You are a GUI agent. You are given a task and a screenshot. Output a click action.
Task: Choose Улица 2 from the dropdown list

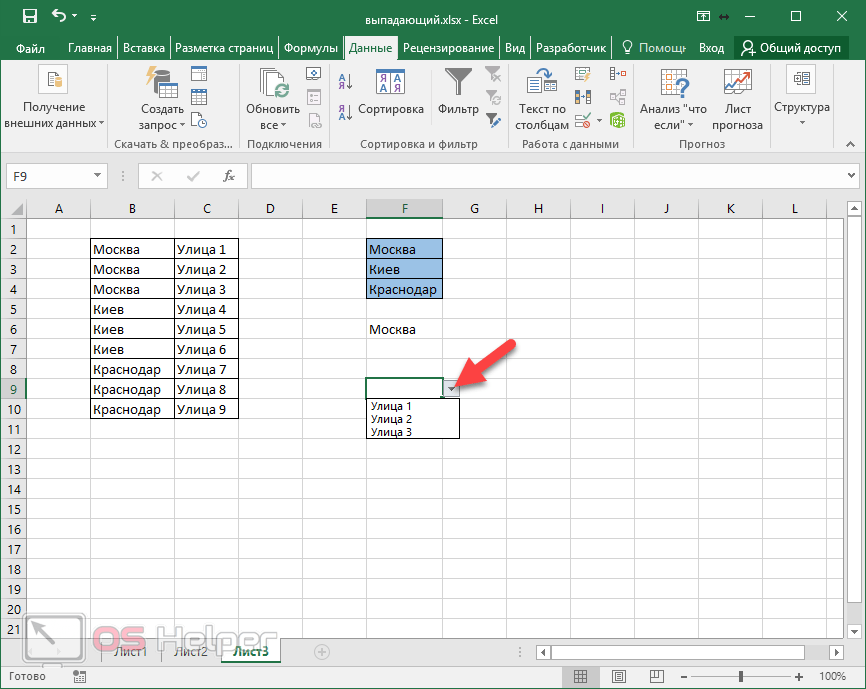[x=391, y=419]
